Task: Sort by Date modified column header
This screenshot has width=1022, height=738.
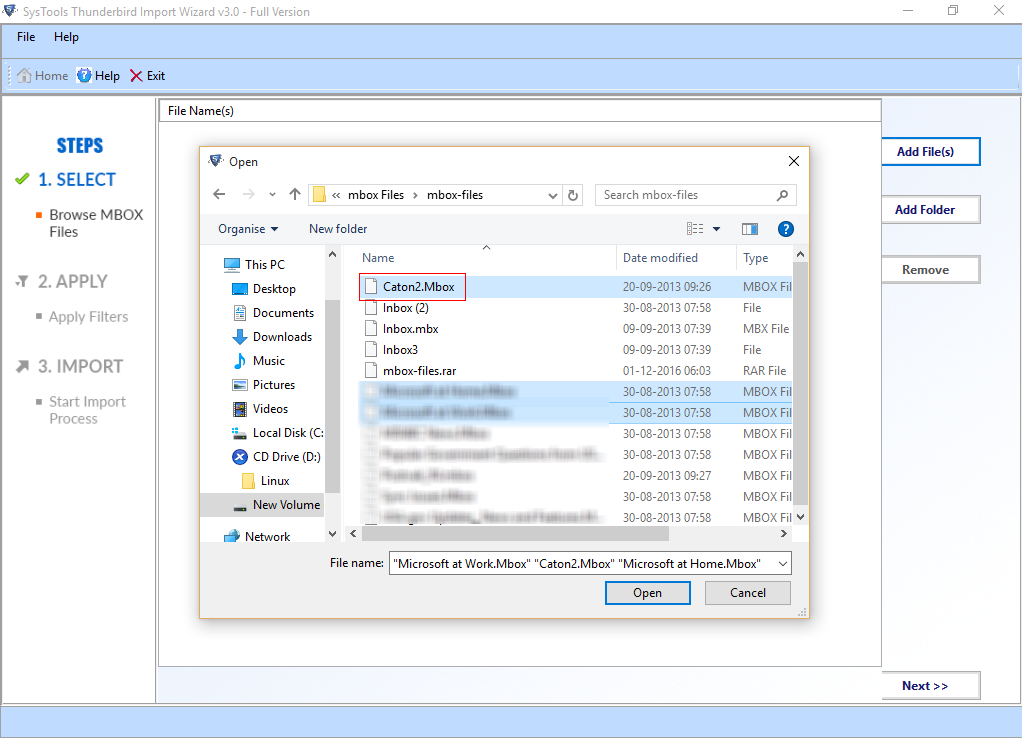Action: click(x=660, y=258)
